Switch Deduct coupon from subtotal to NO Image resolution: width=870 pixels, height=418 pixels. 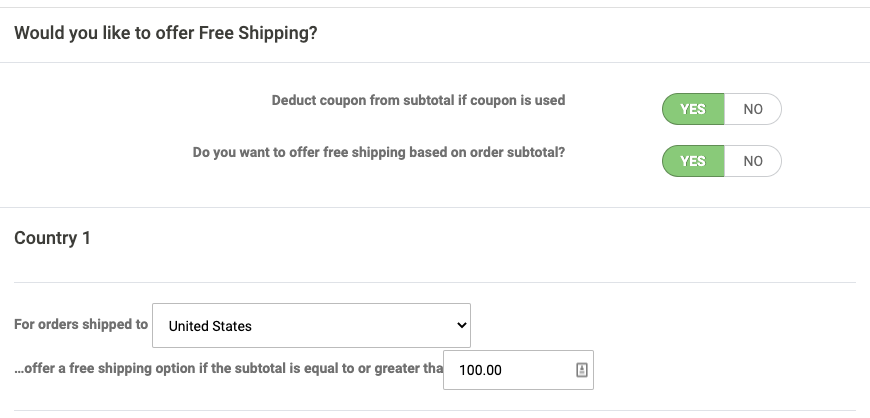752,109
